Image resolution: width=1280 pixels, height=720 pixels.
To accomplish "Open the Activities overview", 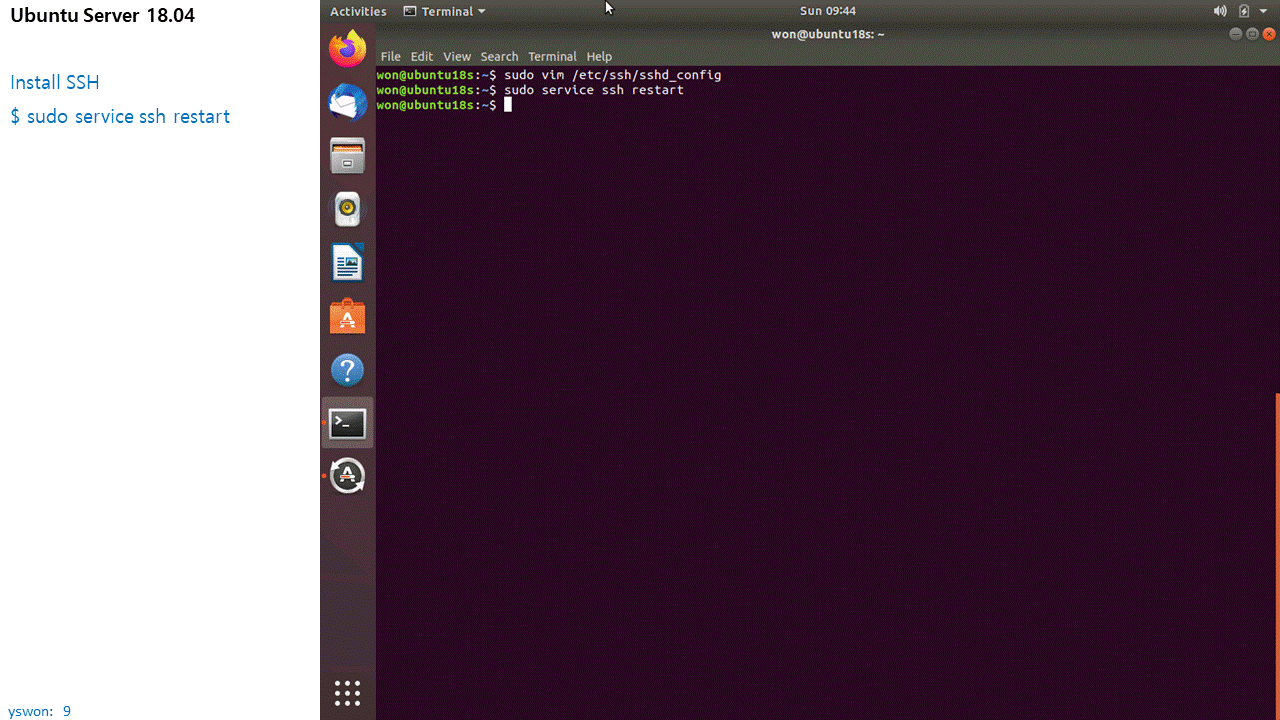I will tap(358, 11).
